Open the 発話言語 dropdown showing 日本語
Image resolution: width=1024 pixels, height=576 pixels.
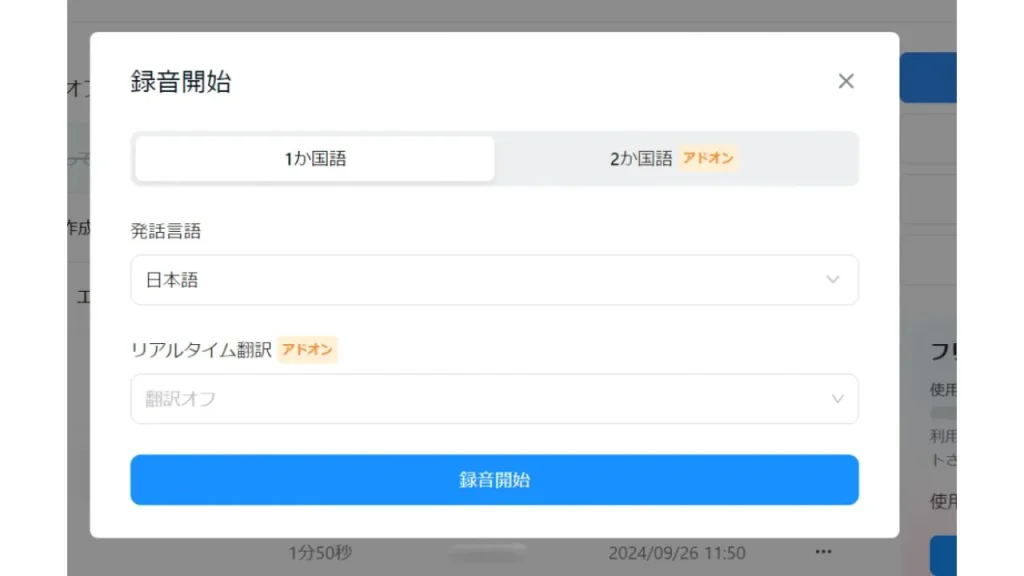tap(494, 280)
